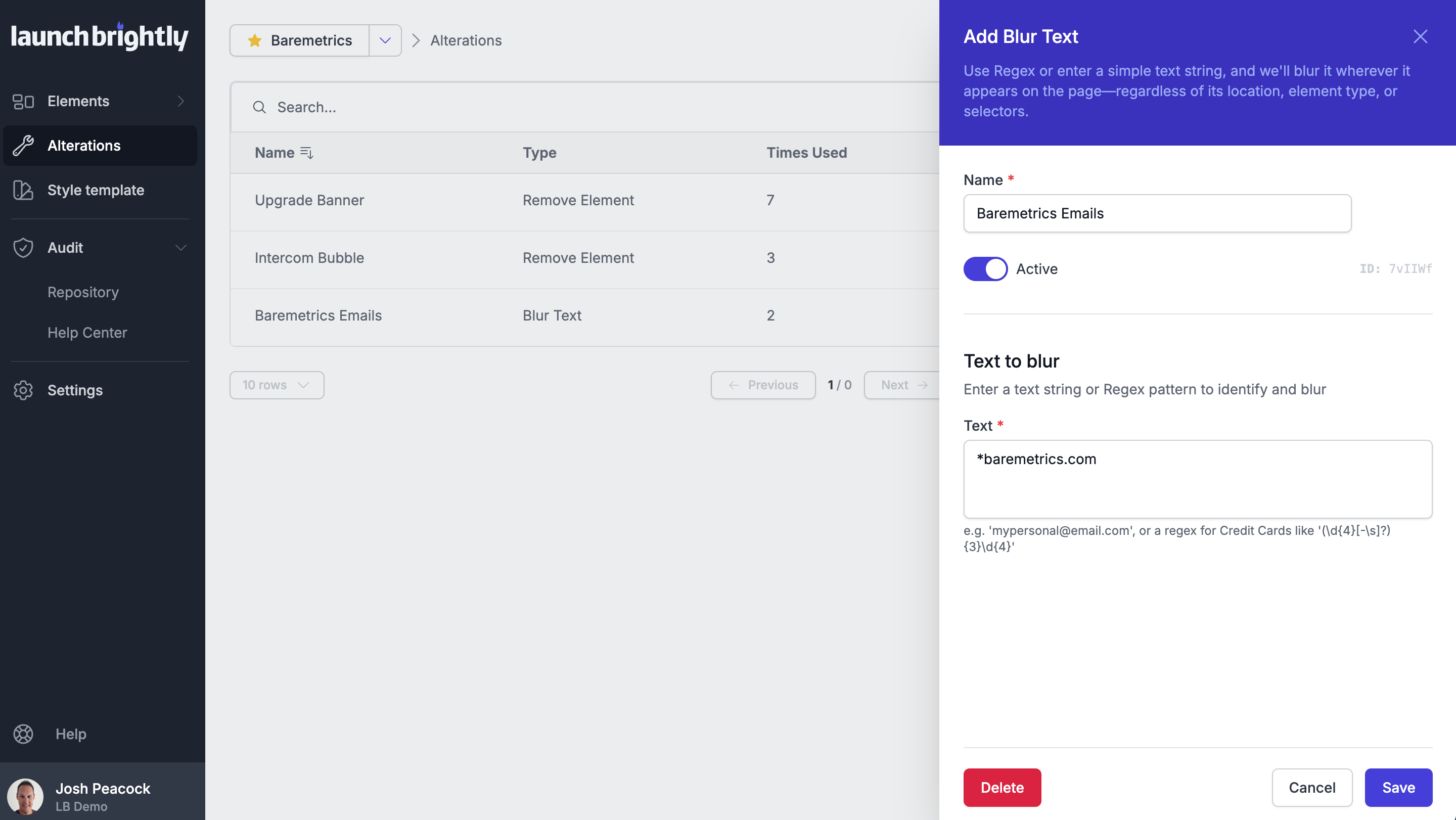
Task: Open the 10 rows page-size dropdown
Action: coord(277,385)
